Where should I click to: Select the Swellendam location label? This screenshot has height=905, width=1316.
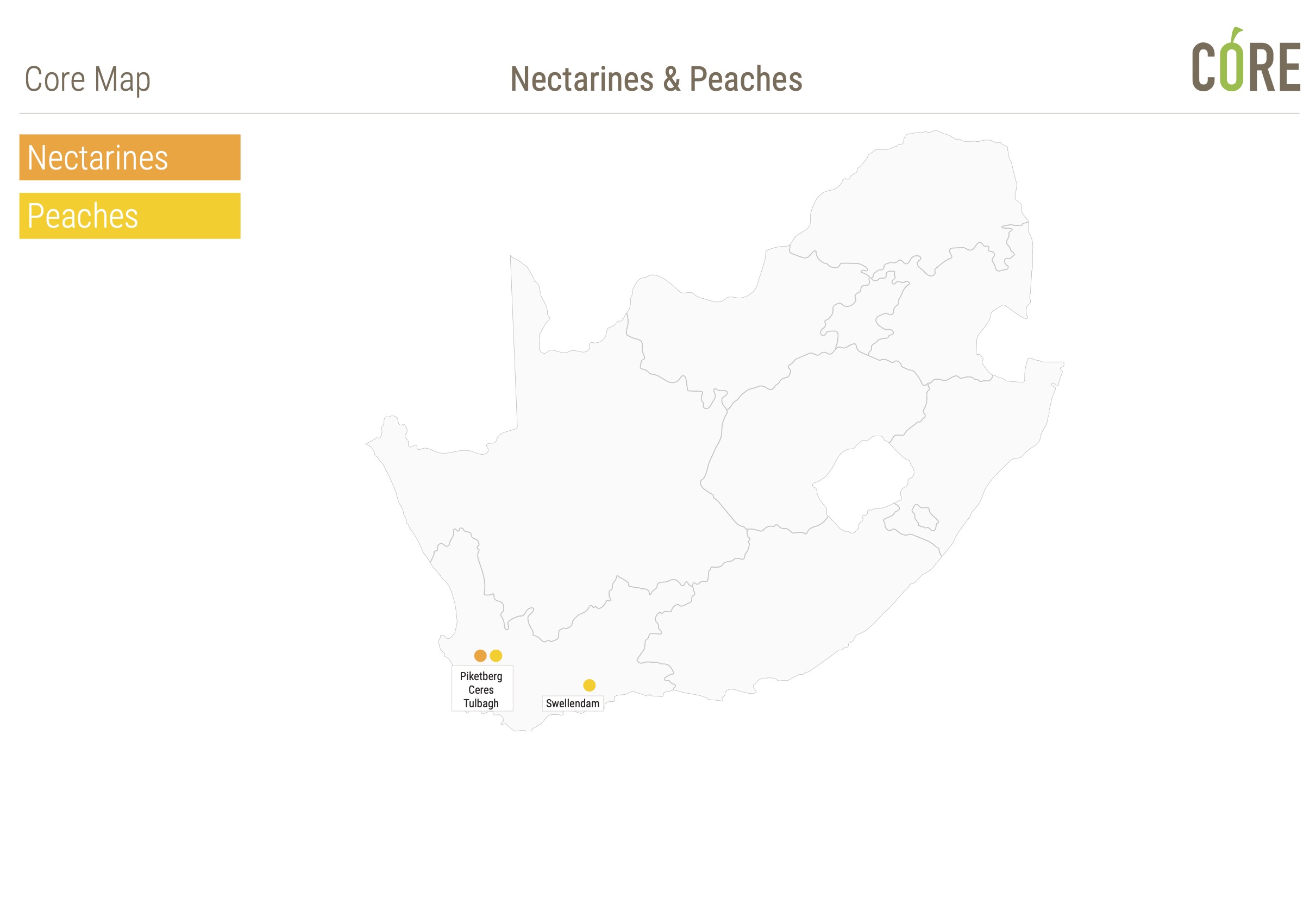pyautogui.click(x=572, y=703)
